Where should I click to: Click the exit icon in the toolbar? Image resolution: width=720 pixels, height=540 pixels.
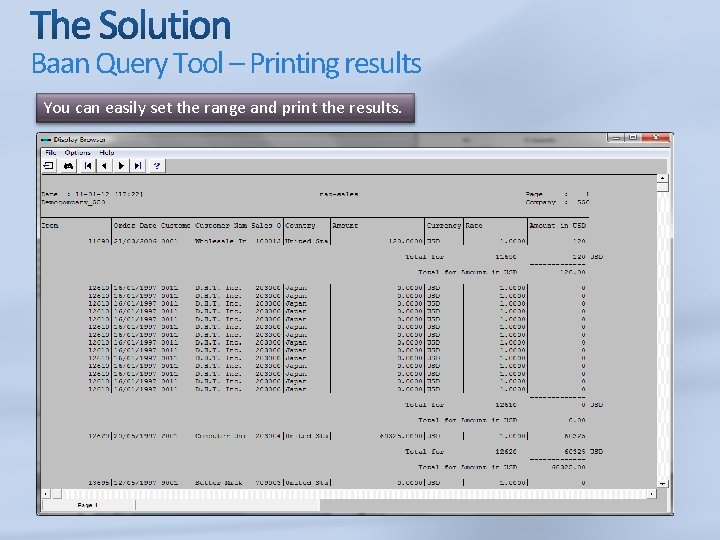(49, 166)
